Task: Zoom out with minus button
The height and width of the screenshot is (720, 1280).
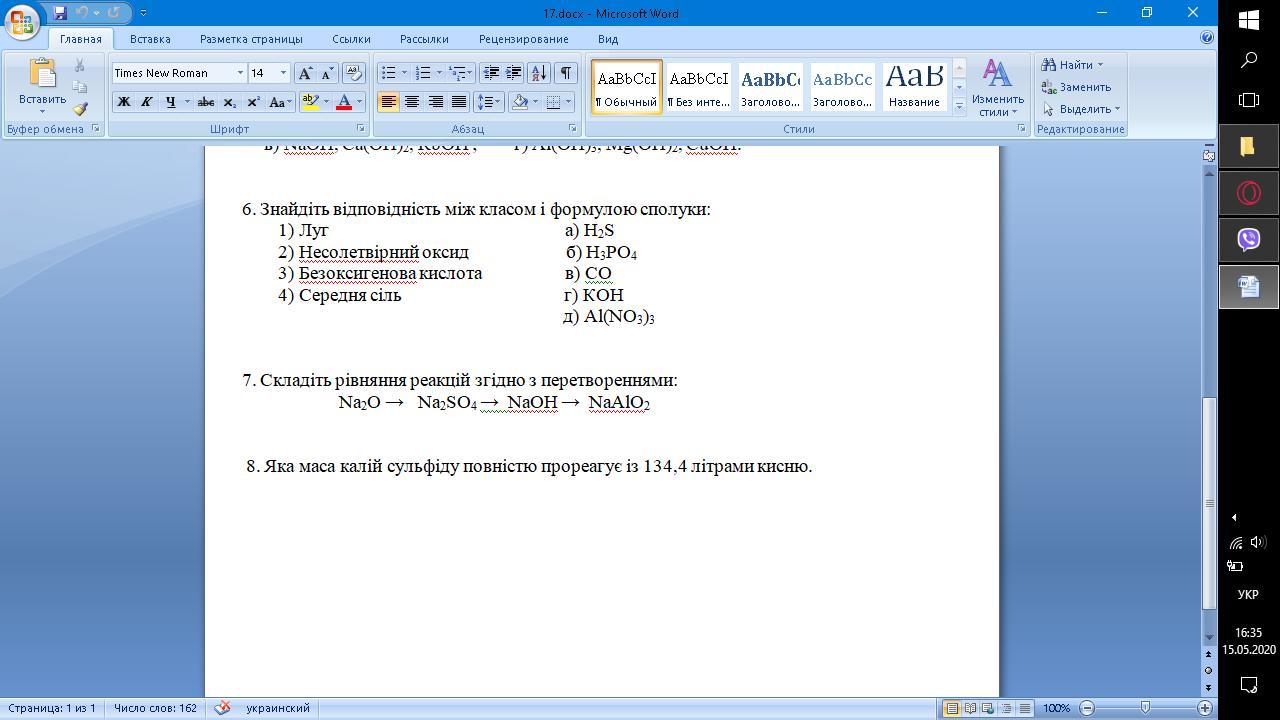Action: (x=1087, y=708)
